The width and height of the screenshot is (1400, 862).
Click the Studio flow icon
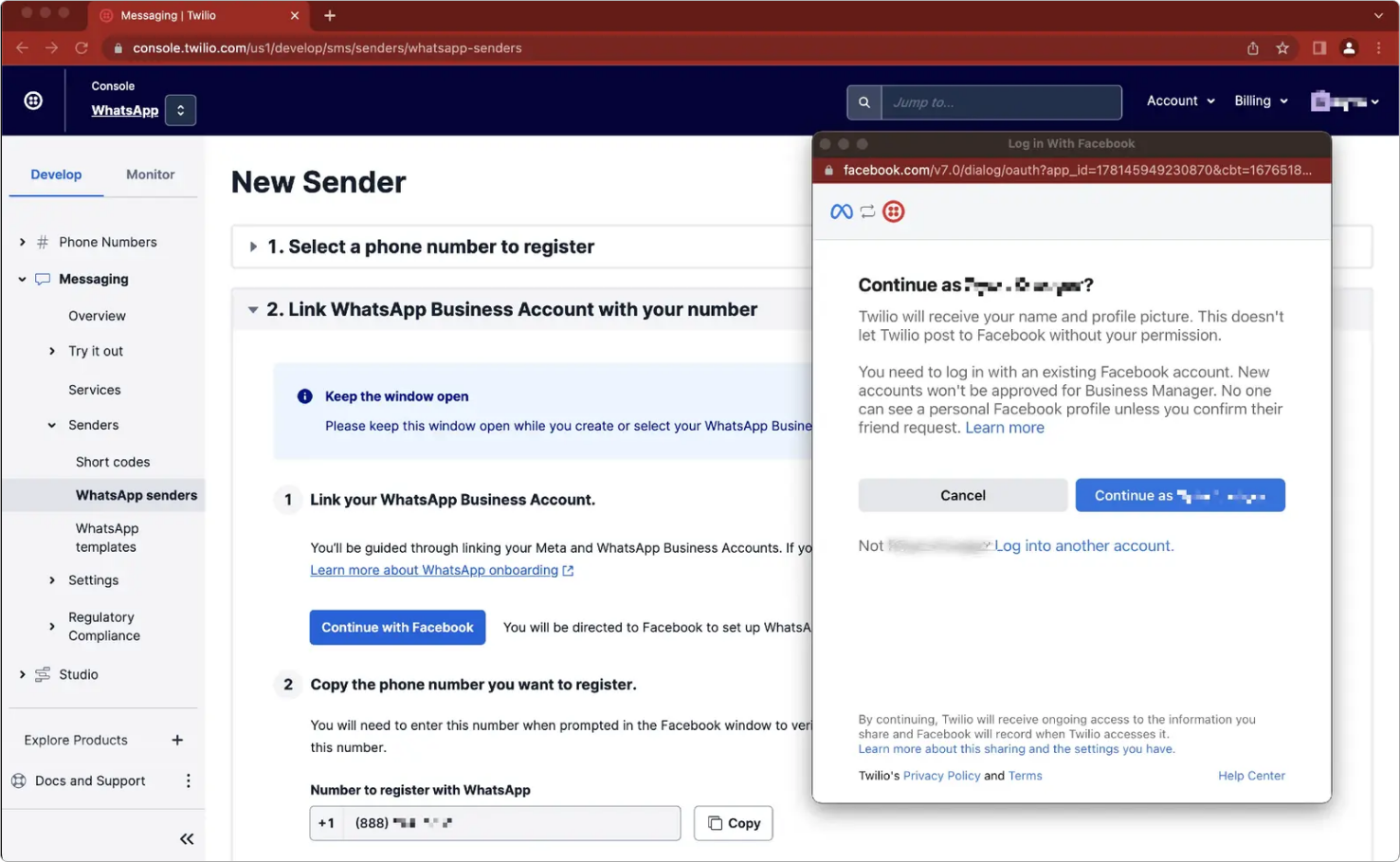(x=43, y=674)
